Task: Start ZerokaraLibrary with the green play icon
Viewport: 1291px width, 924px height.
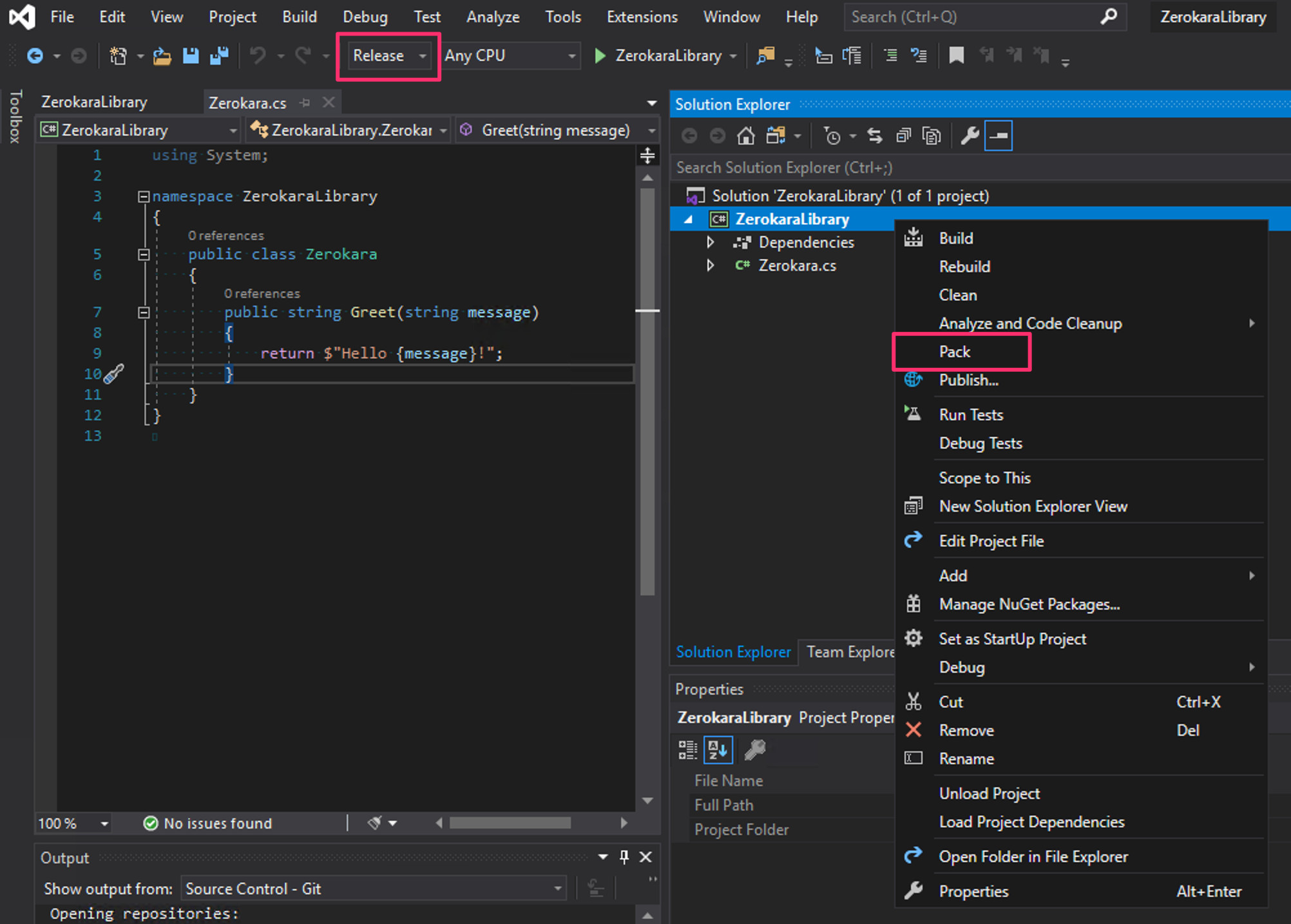Action: pyautogui.click(x=600, y=56)
